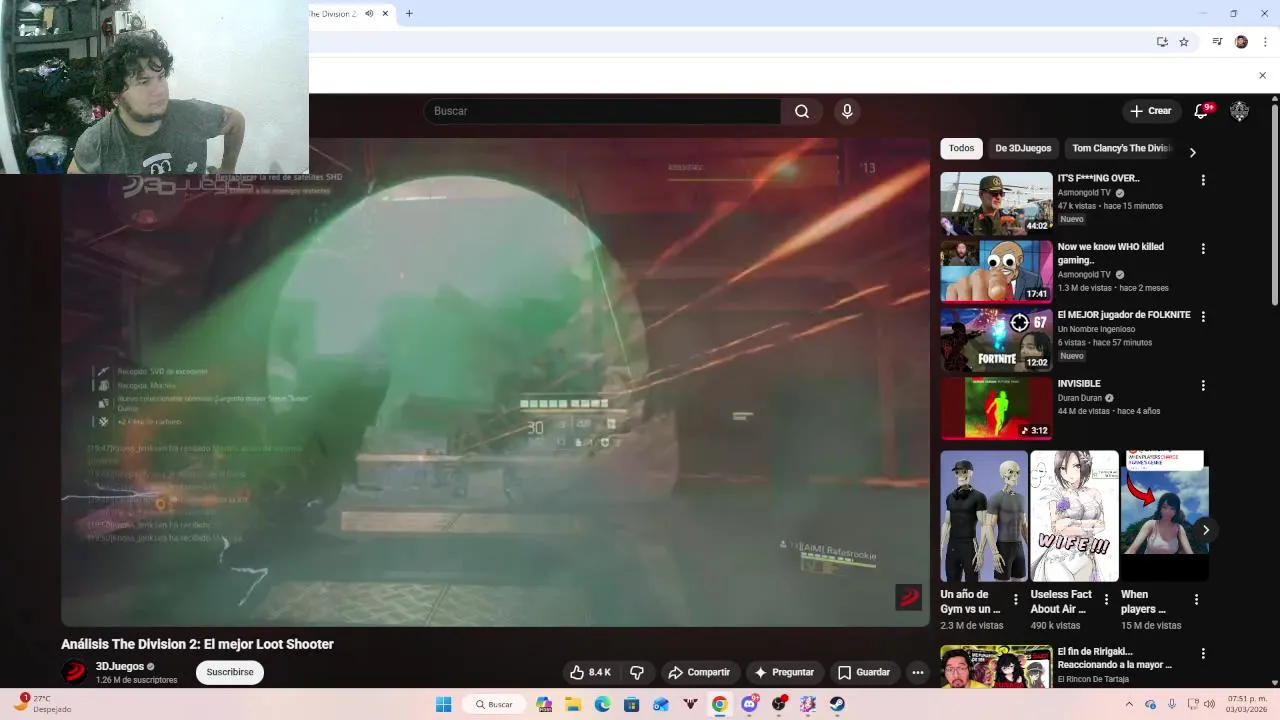Open options for Useless Fact short
1280x720 pixels.
point(1106,600)
